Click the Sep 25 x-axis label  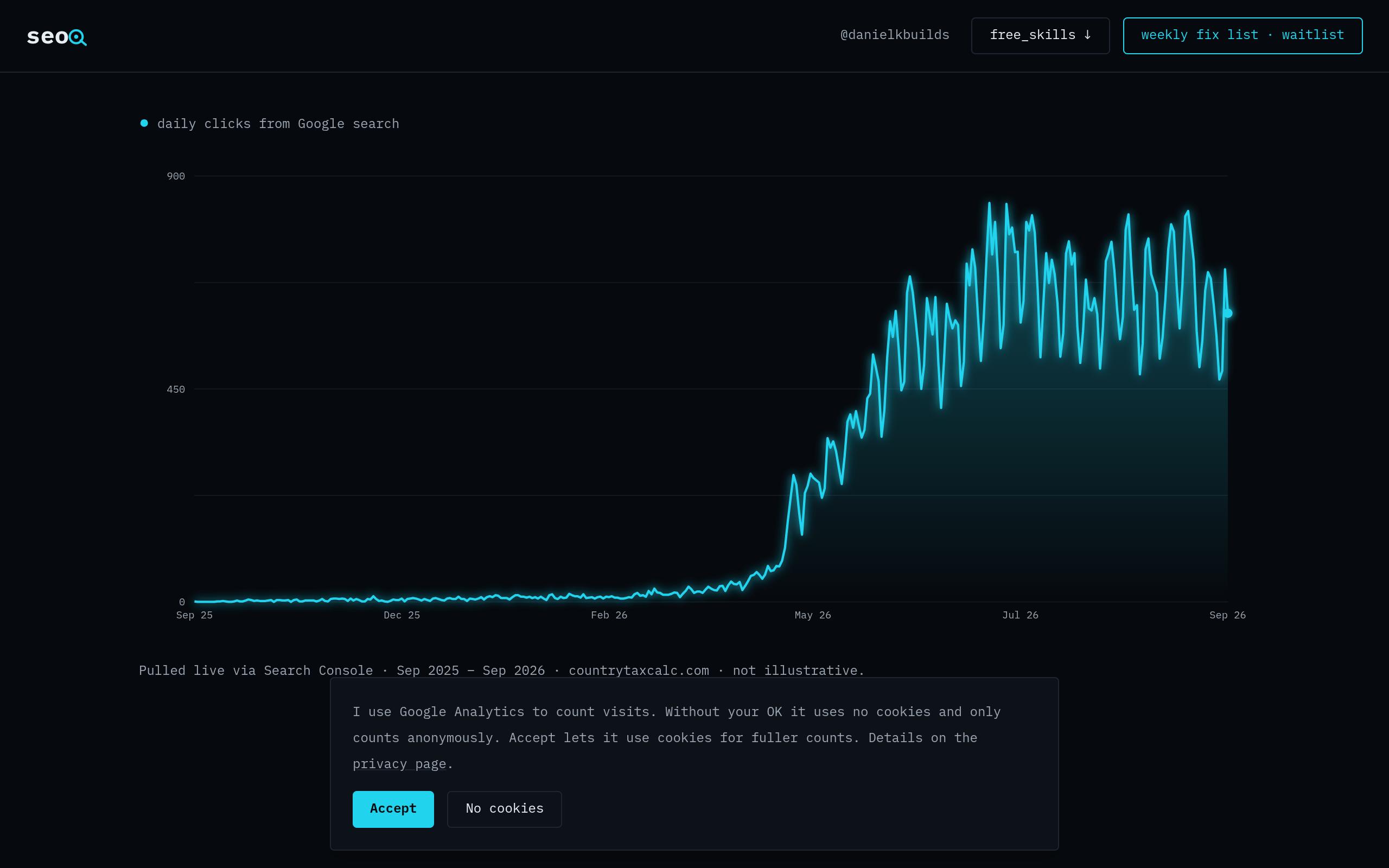tap(194, 615)
